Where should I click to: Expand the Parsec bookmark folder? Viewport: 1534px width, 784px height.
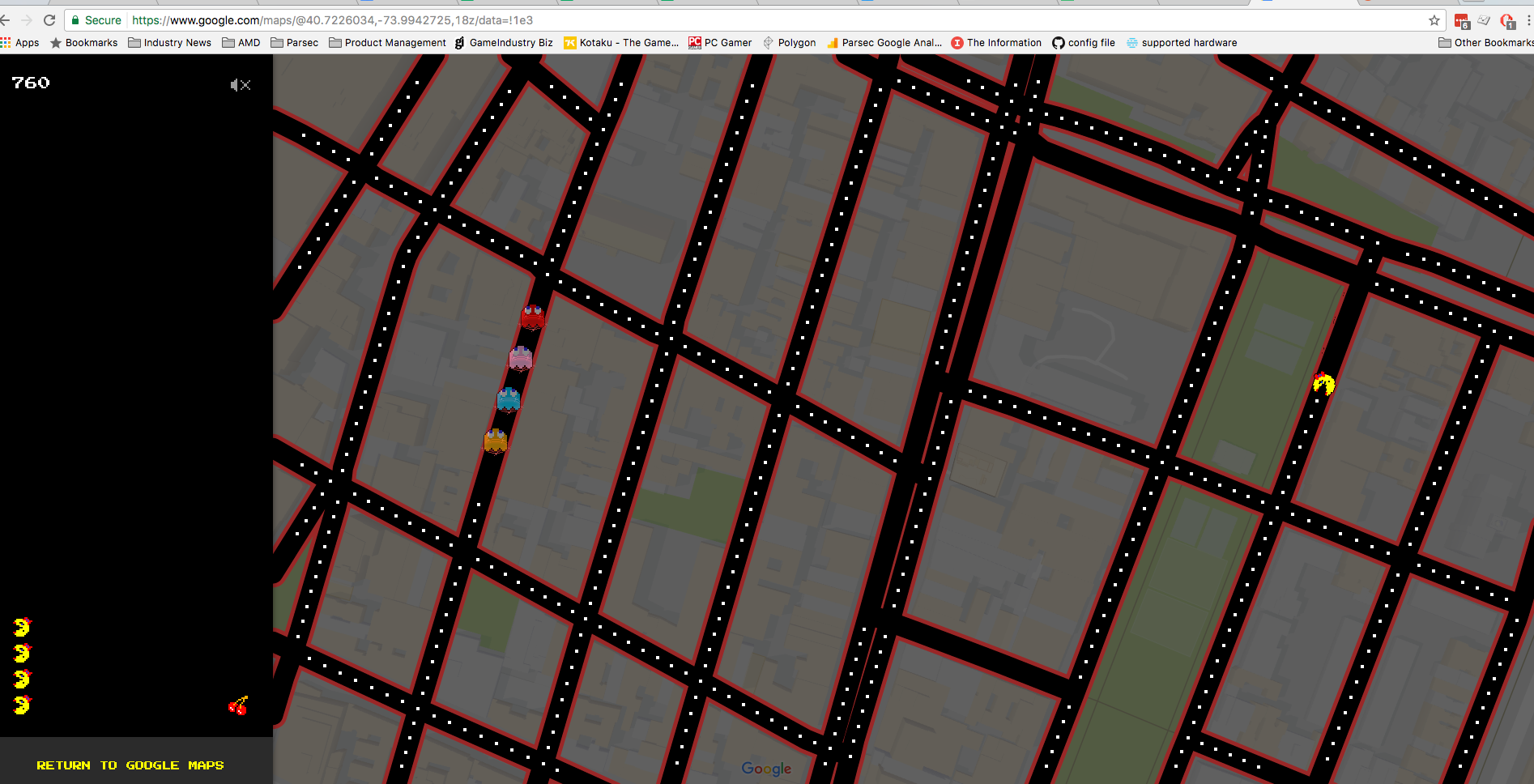click(x=295, y=43)
